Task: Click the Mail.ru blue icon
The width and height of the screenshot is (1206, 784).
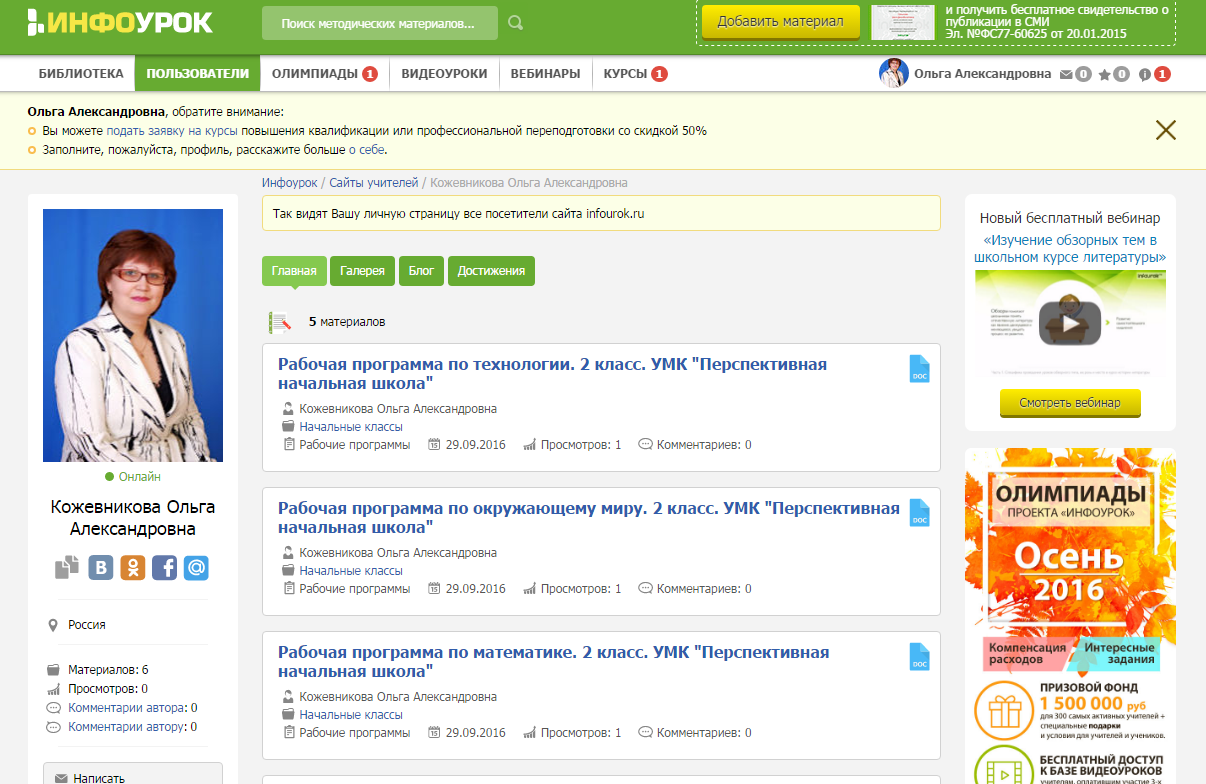Action: pos(197,568)
